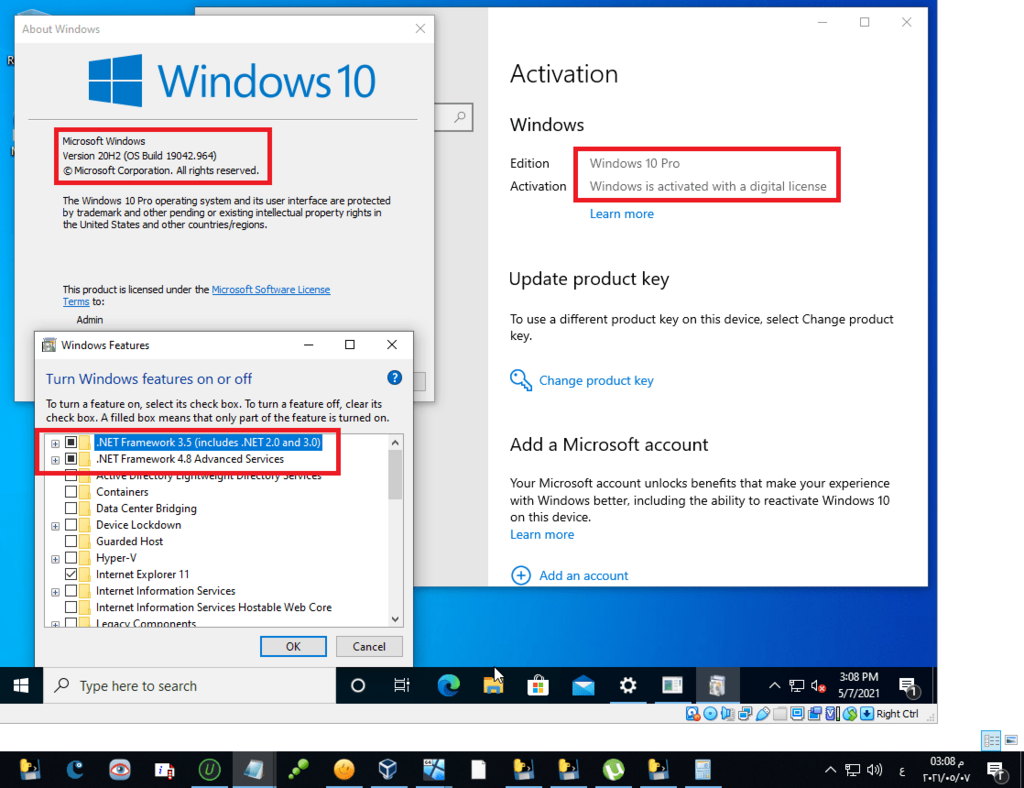Enable Device Lockdown checkbox
The width and height of the screenshot is (1024, 788).
(71, 524)
